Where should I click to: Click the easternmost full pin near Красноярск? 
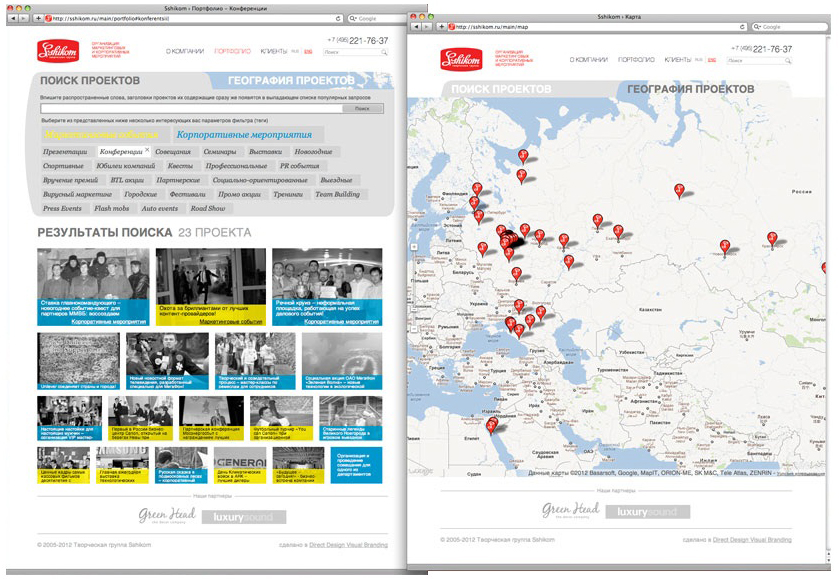click(x=772, y=239)
